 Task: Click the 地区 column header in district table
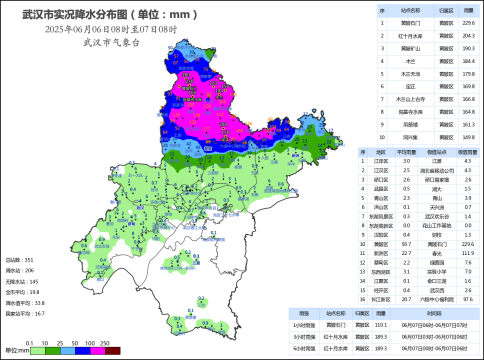(x=381, y=152)
